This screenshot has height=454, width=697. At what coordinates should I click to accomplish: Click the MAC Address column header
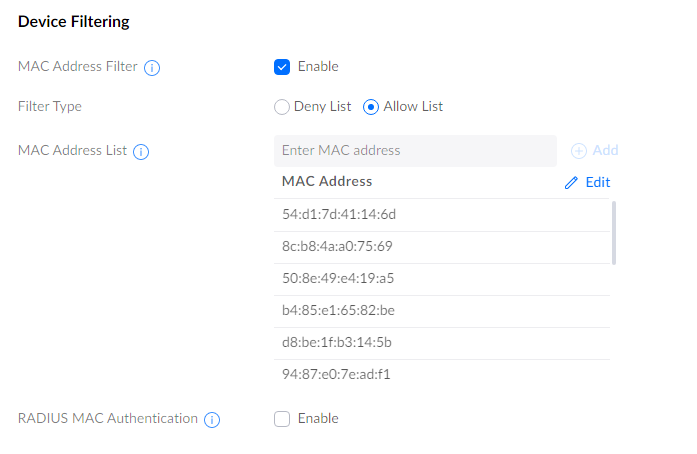[327, 182]
